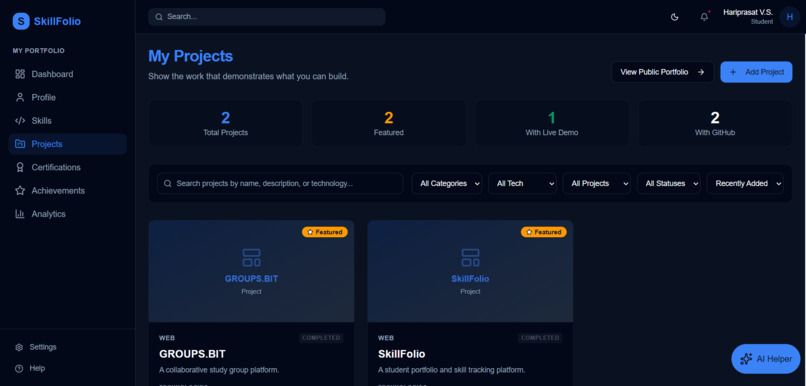Open the SkillFolio project cover thumbnail
The height and width of the screenshot is (386, 806).
[470, 271]
